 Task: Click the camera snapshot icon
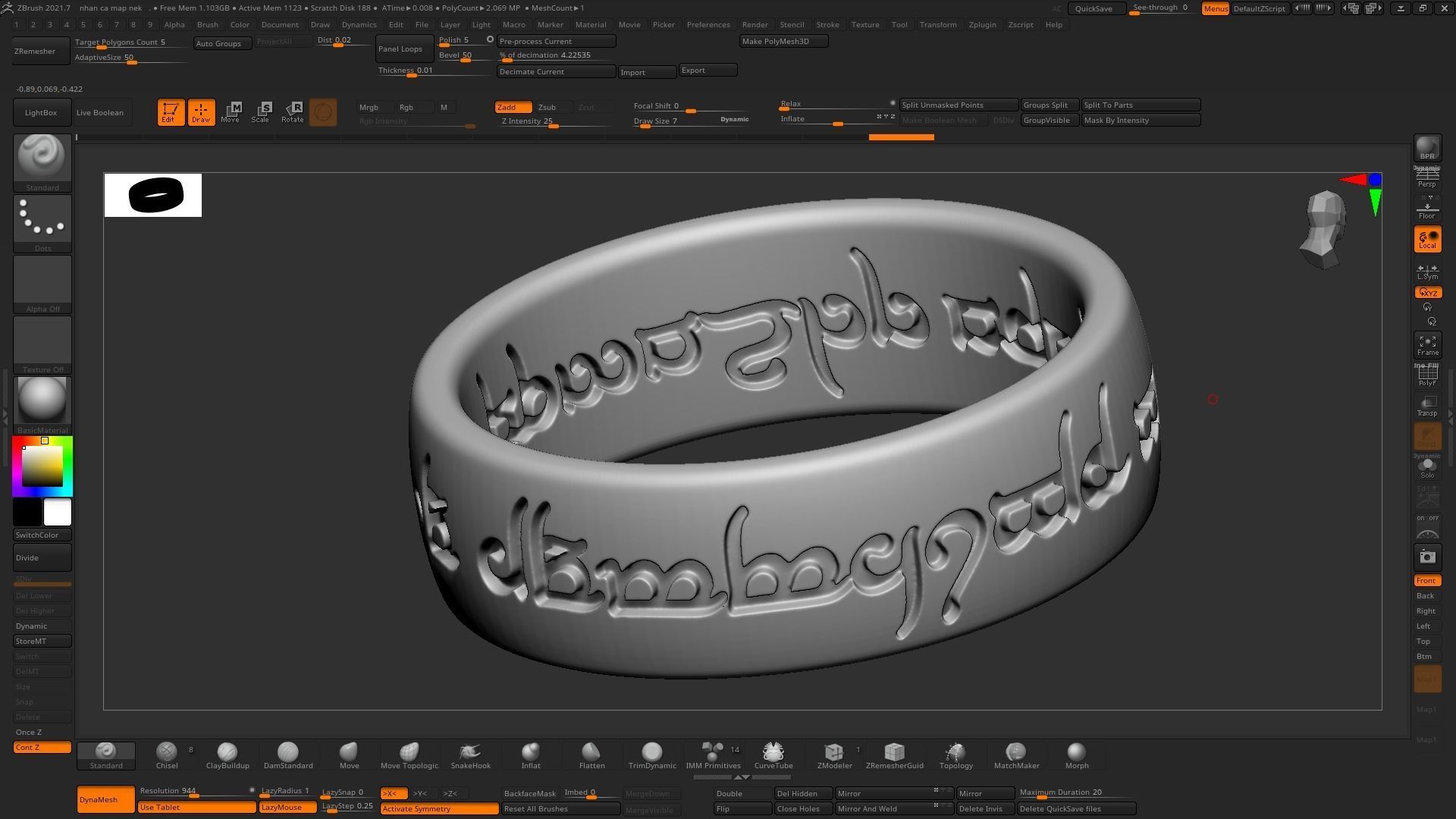pos(1427,557)
